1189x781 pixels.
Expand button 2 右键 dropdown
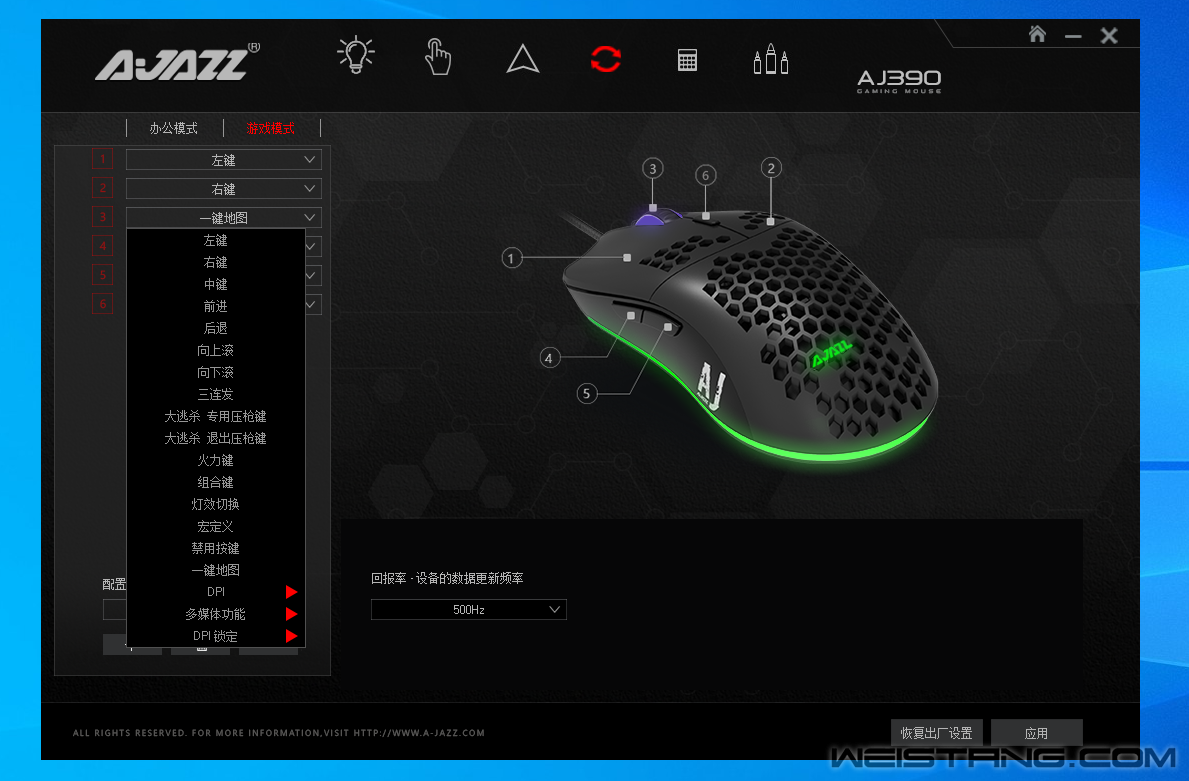point(224,189)
